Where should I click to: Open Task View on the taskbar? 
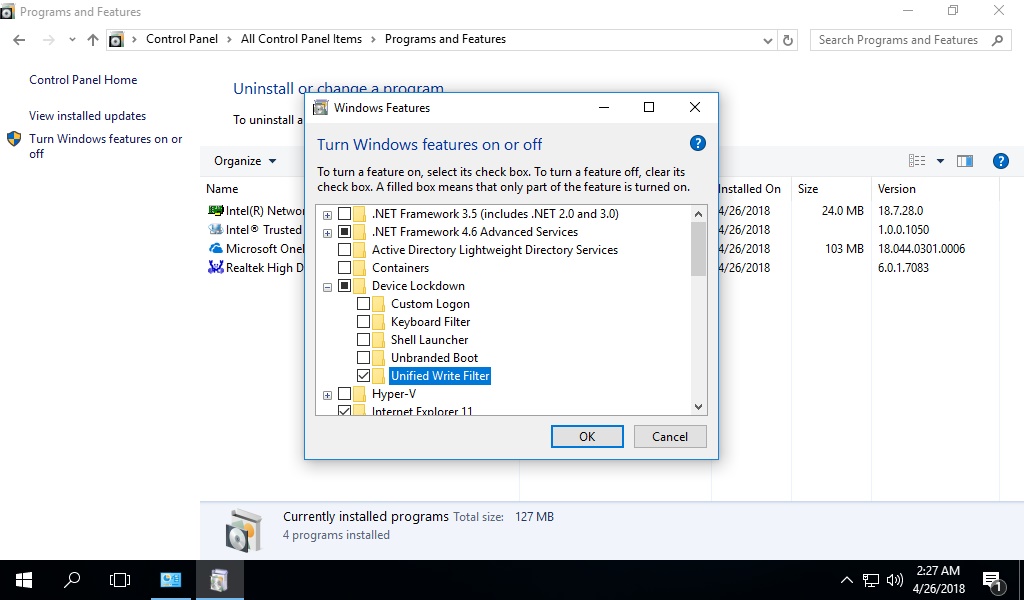[120, 580]
